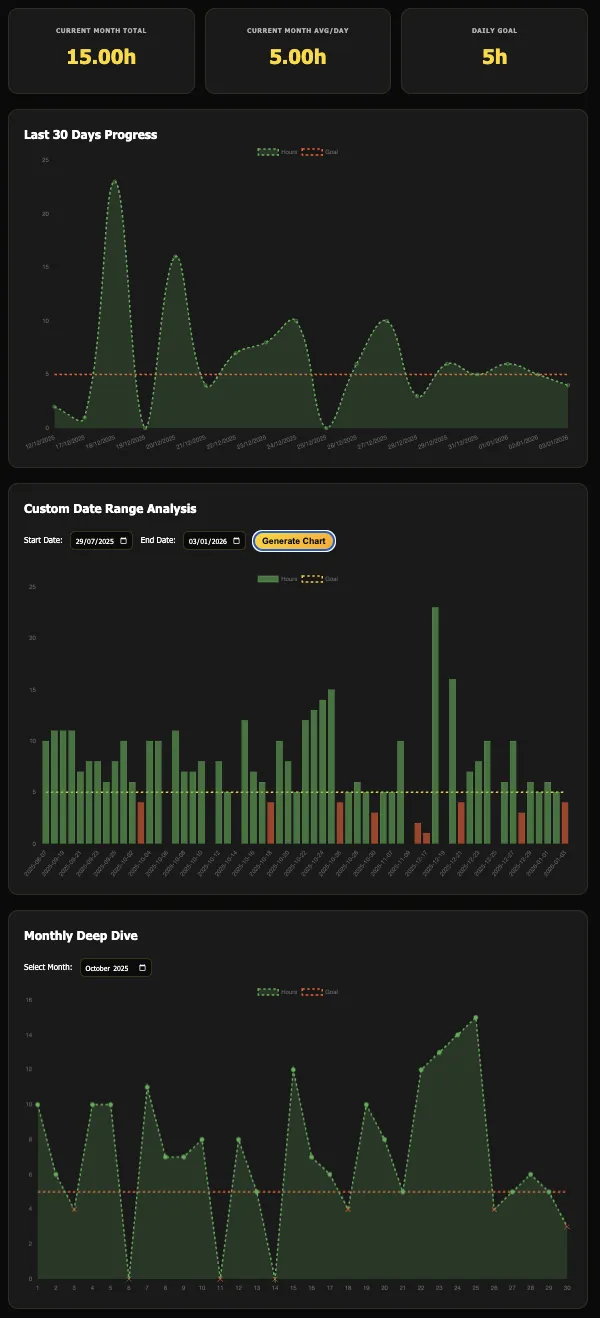Image resolution: width=600 pixels, height=1318 pixels.
Task: Select the Current Month Total card
Action: pos(101,51)
